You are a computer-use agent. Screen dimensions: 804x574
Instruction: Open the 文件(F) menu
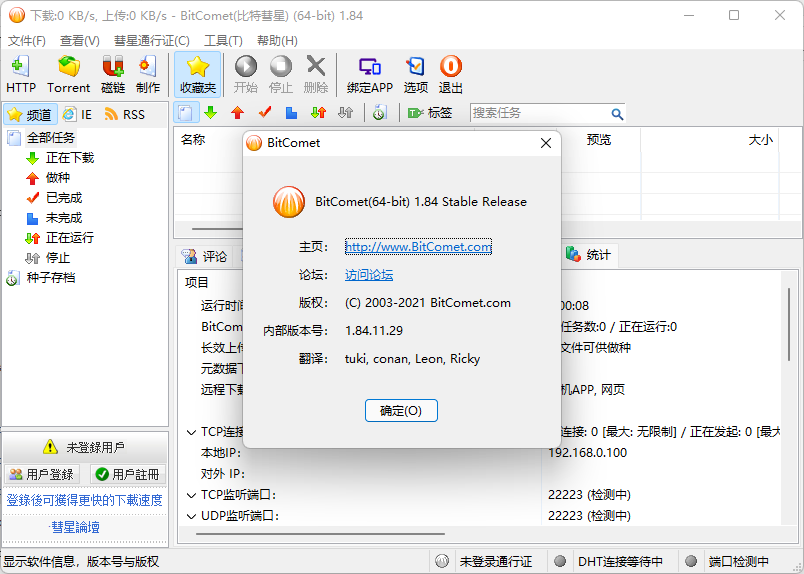pyautogui.click(x=27, y=41)
